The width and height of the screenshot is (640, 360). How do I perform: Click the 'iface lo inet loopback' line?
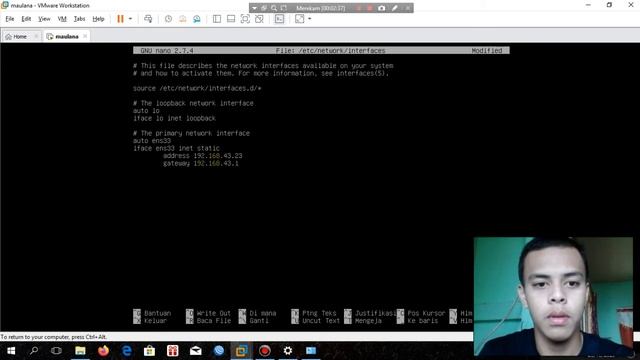point(174,118)
